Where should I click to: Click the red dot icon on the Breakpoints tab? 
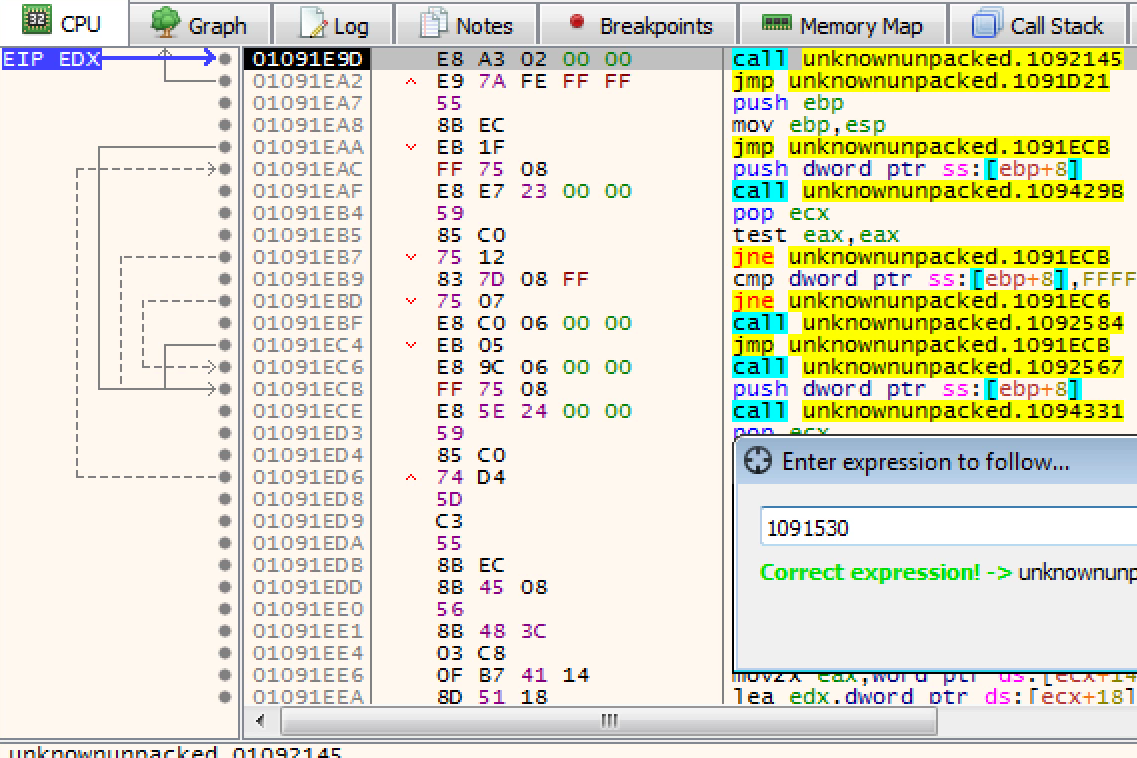[576, 22]
